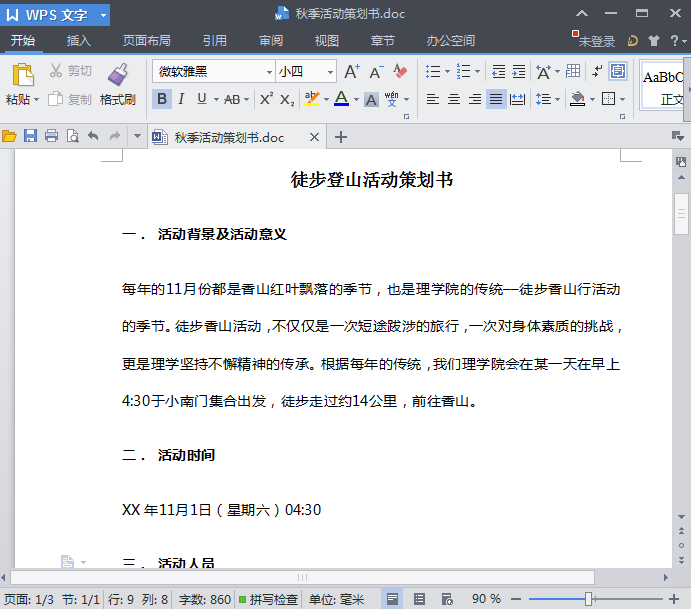Center align the text

(x=454, y=99)
